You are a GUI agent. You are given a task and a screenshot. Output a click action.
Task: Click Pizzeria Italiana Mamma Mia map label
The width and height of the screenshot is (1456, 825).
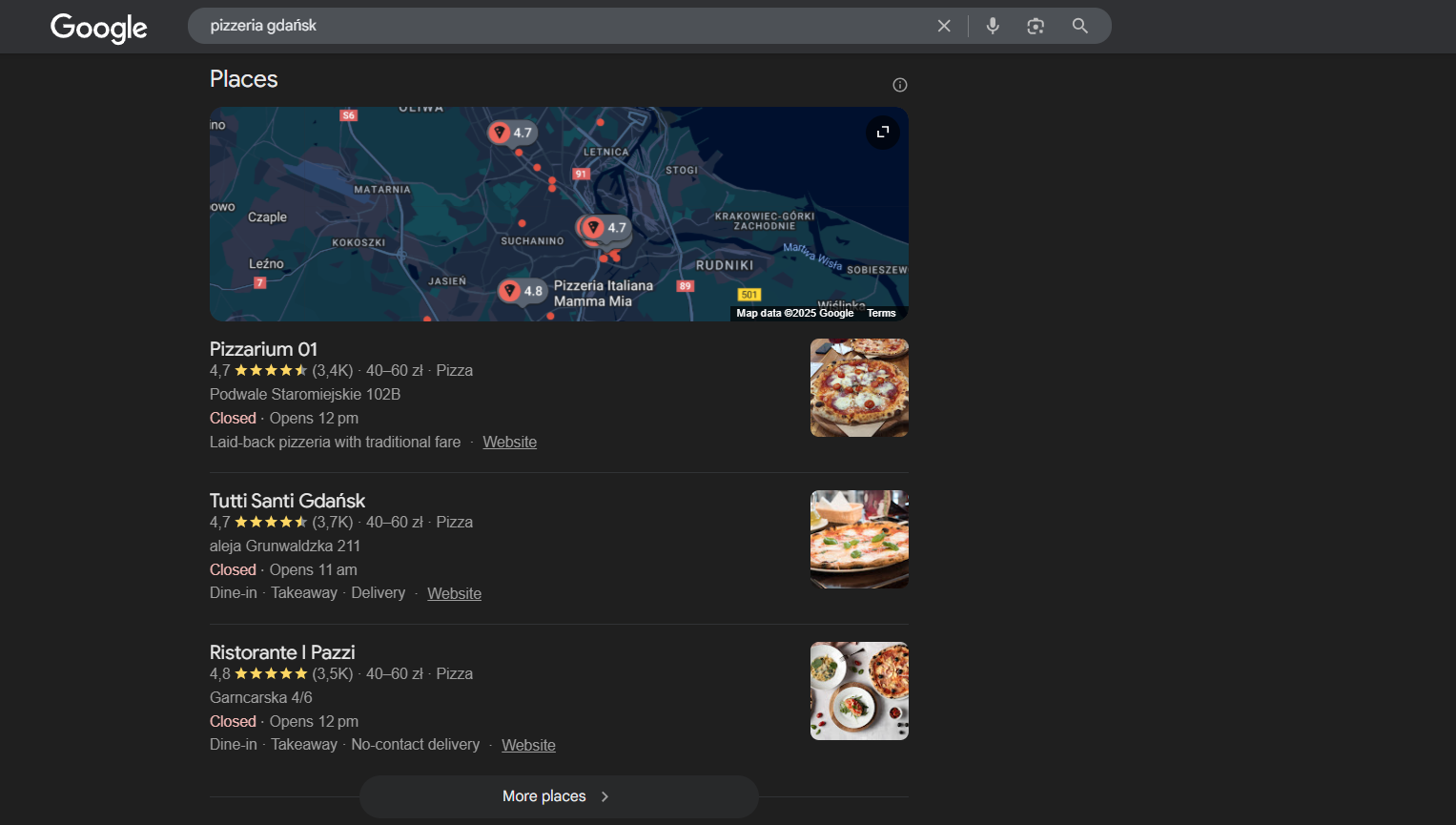[603, 293]
